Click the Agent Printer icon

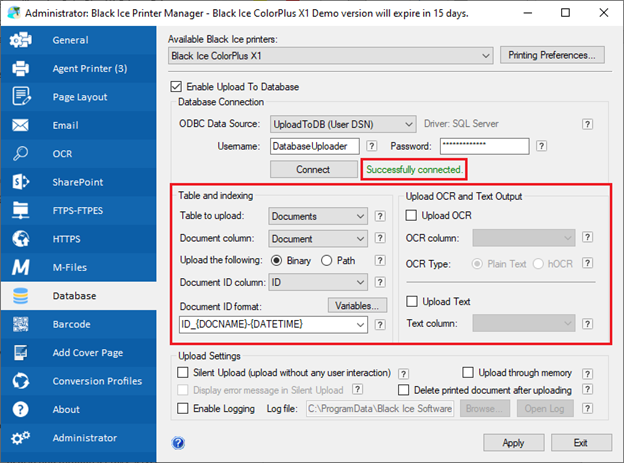point(21,68)
